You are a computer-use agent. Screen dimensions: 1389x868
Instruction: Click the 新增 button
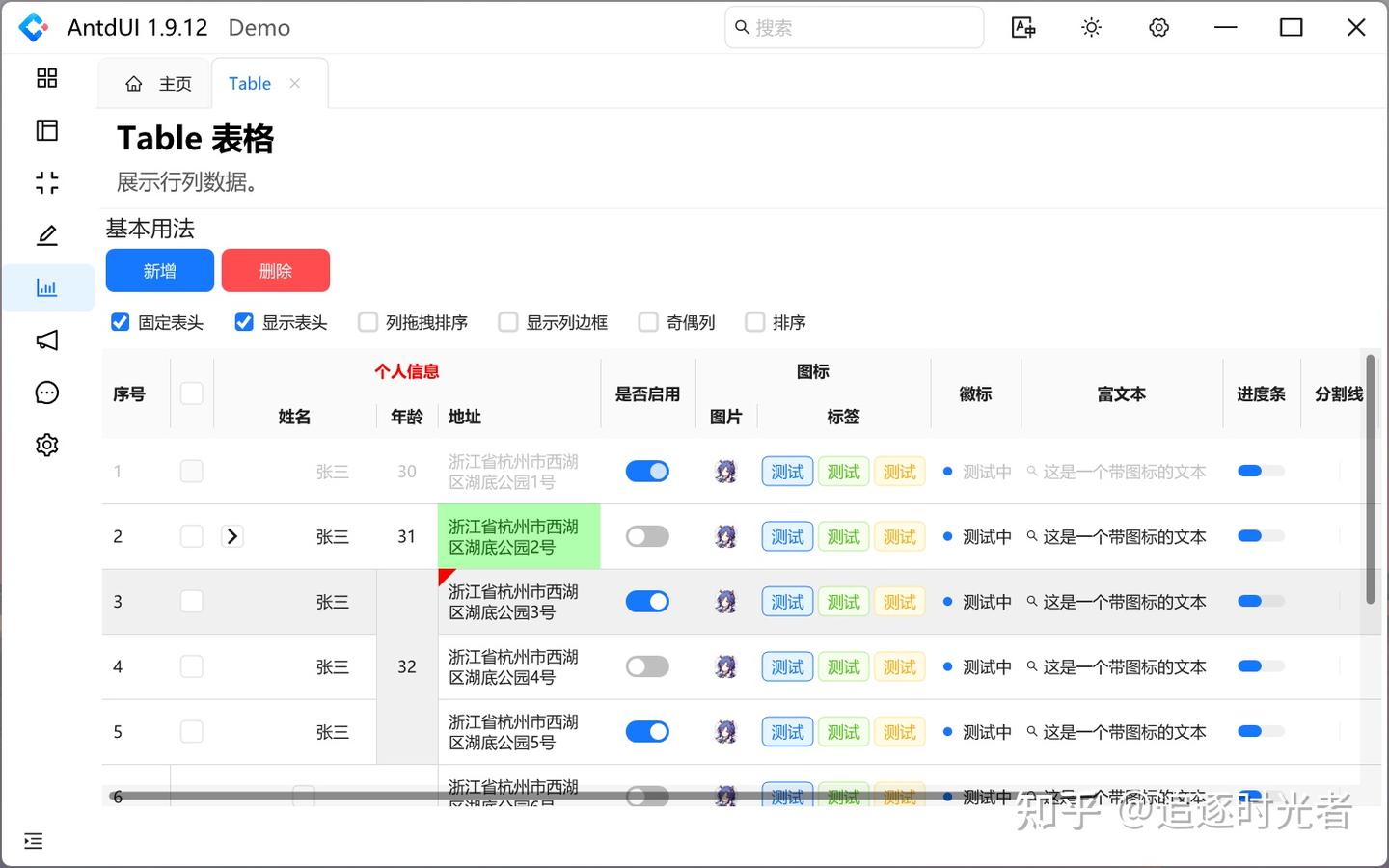point(159,270)
